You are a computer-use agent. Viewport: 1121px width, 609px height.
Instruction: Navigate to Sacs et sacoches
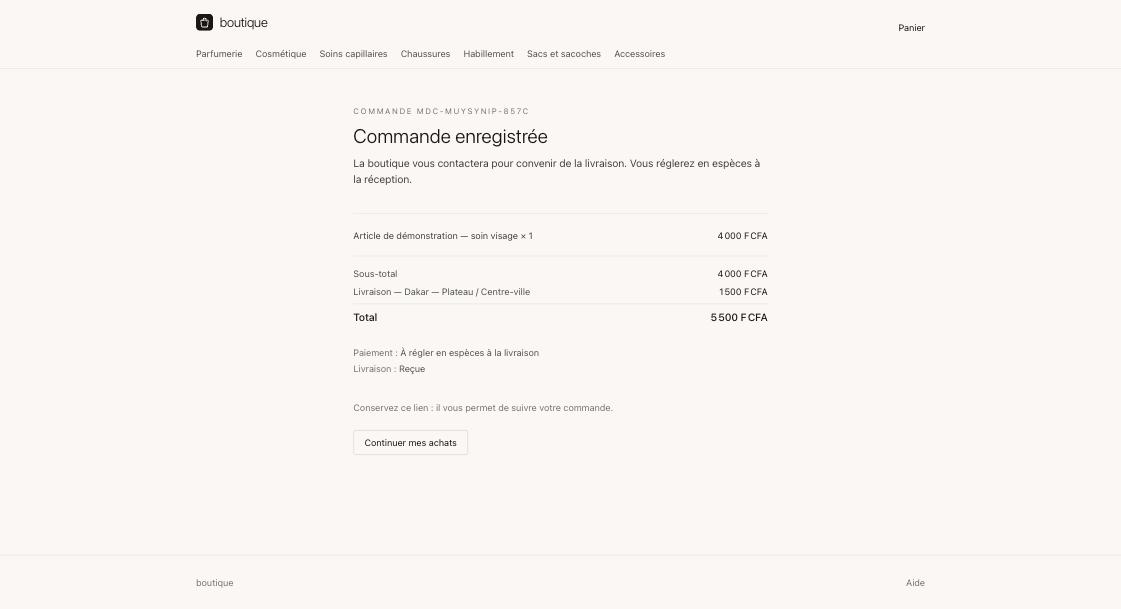coord(563,54)
